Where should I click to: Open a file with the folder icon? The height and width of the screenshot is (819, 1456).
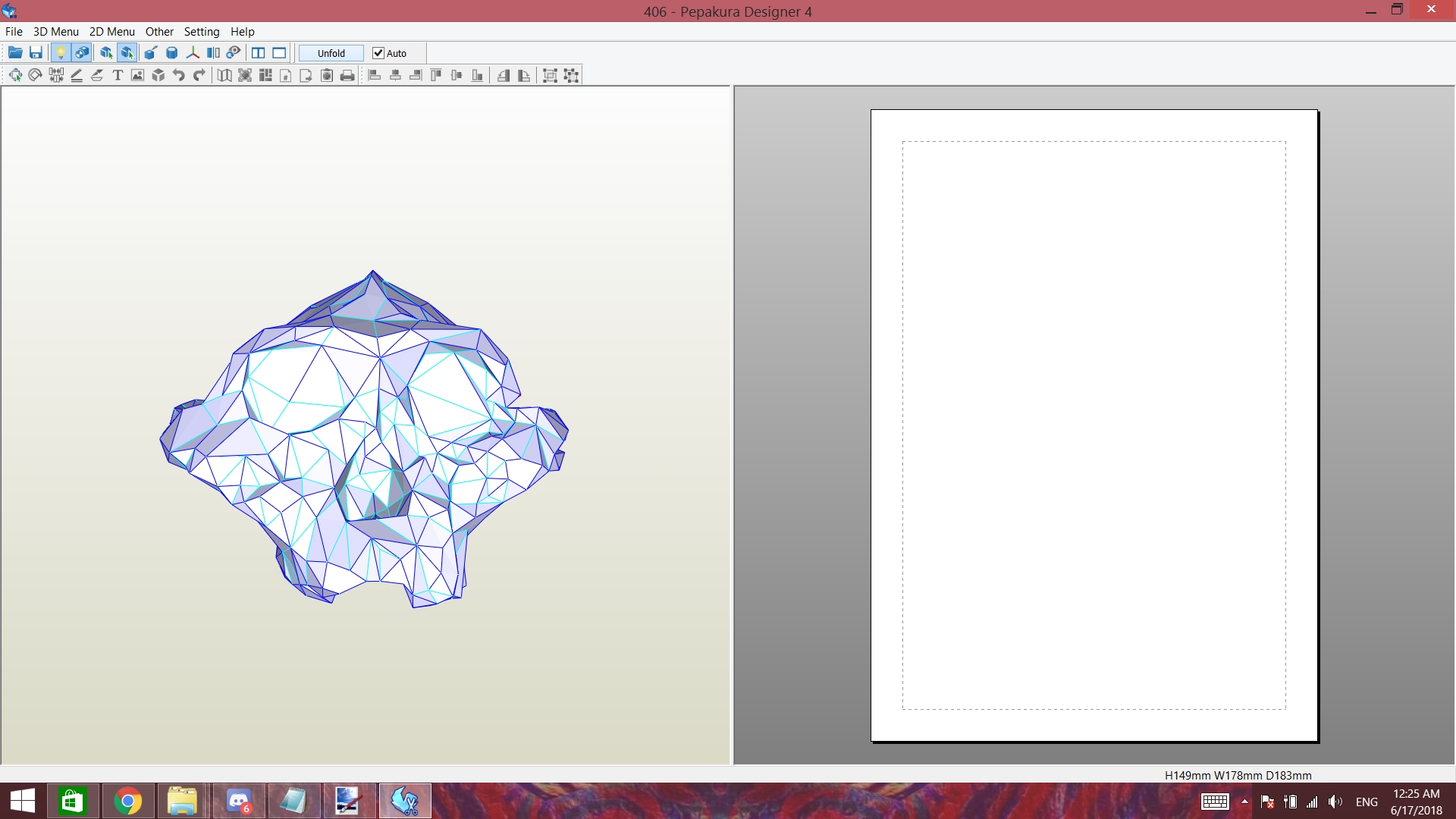[15, 53]
